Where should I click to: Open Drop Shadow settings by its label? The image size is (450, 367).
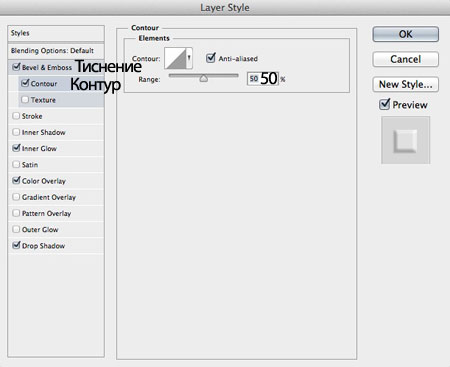pyautogui.click(x=43, y=246)
